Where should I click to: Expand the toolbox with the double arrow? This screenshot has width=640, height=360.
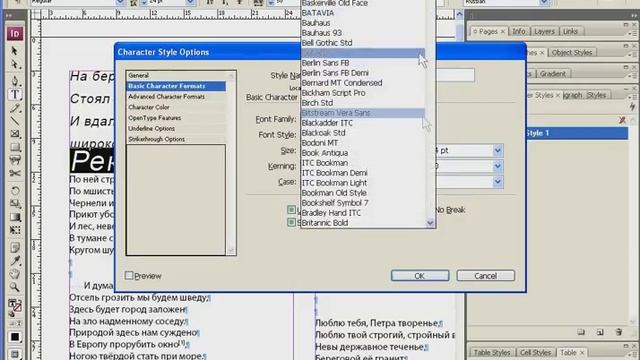pos(9,16)
